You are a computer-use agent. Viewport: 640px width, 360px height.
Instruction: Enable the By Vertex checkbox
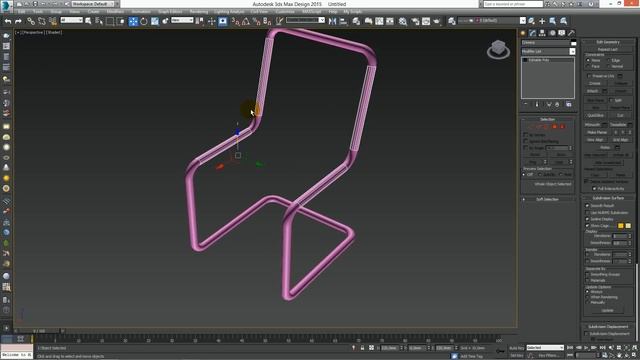tap(526, 134)
